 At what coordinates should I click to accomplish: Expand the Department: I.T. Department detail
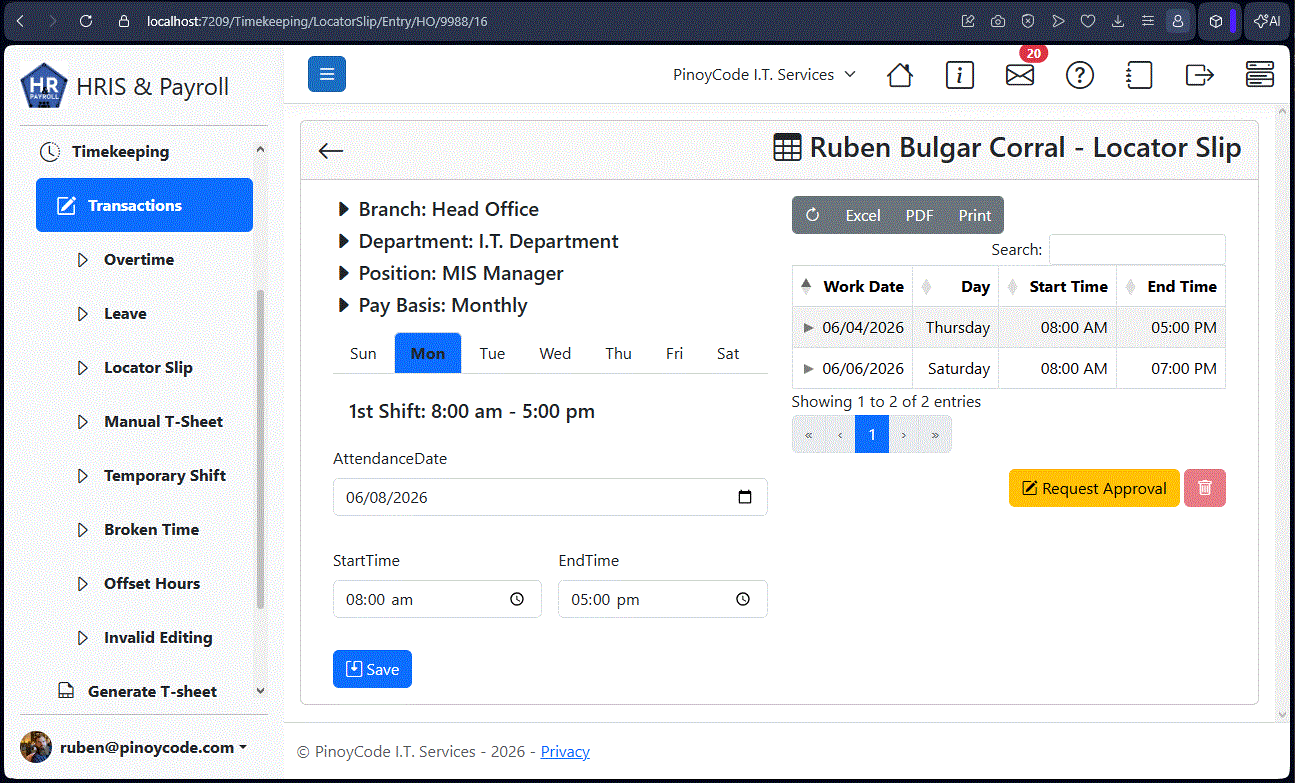pyautogui.click(x=478, y=241)
